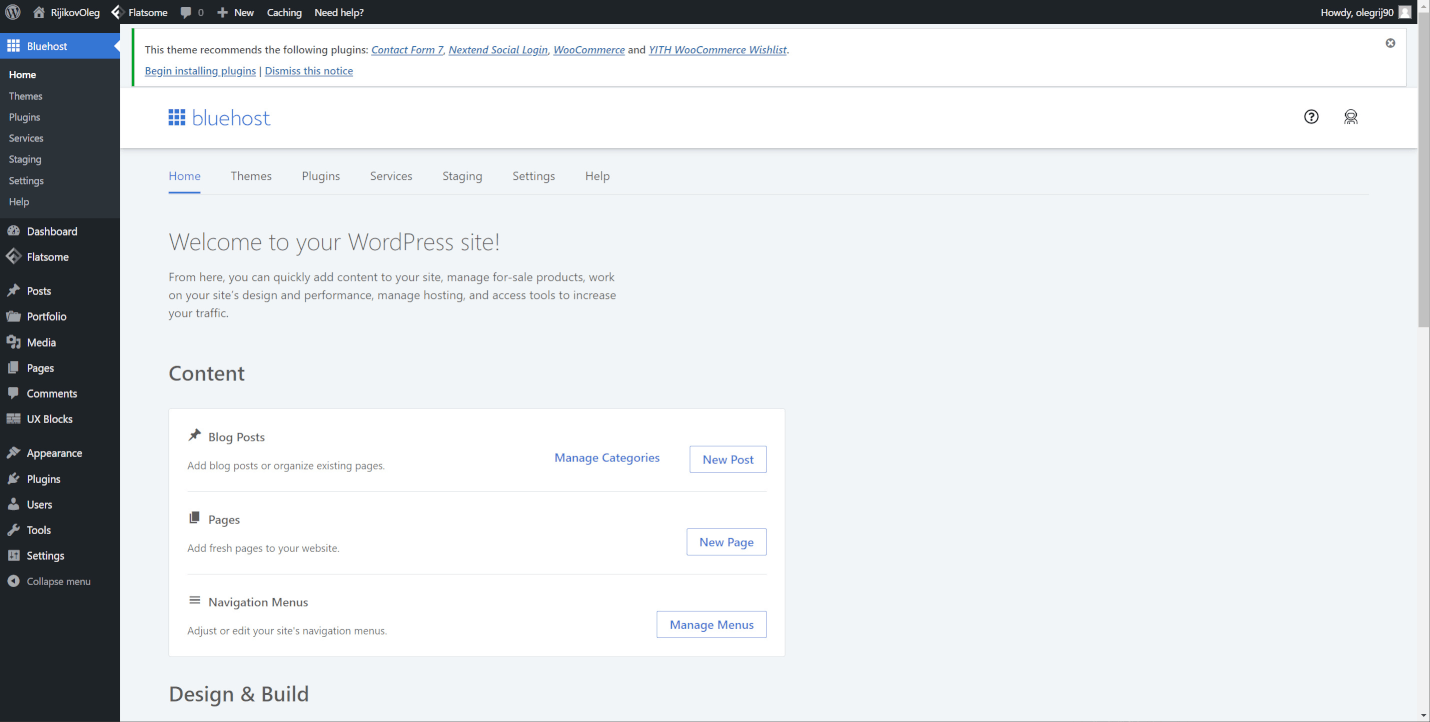Click the scrollbar up arrow
Viewport: 1430px width, 722px height.
pyautogui.click(x=1424, y=7)
